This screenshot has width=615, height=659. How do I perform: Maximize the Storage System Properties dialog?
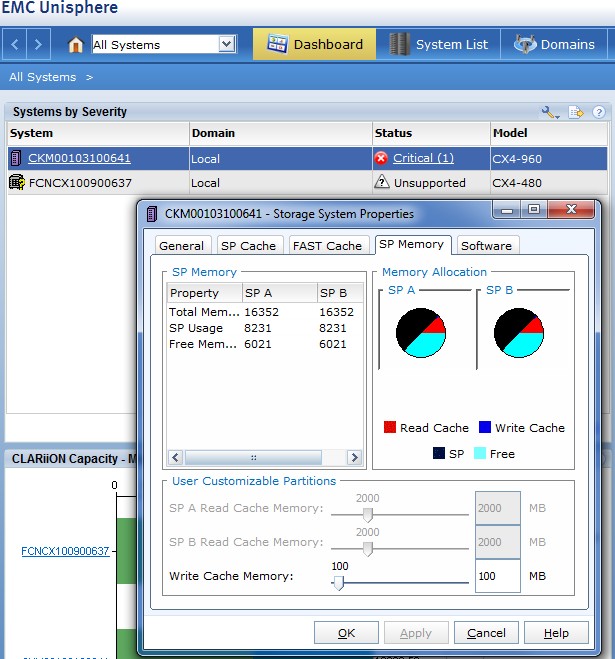coord(534,210)
